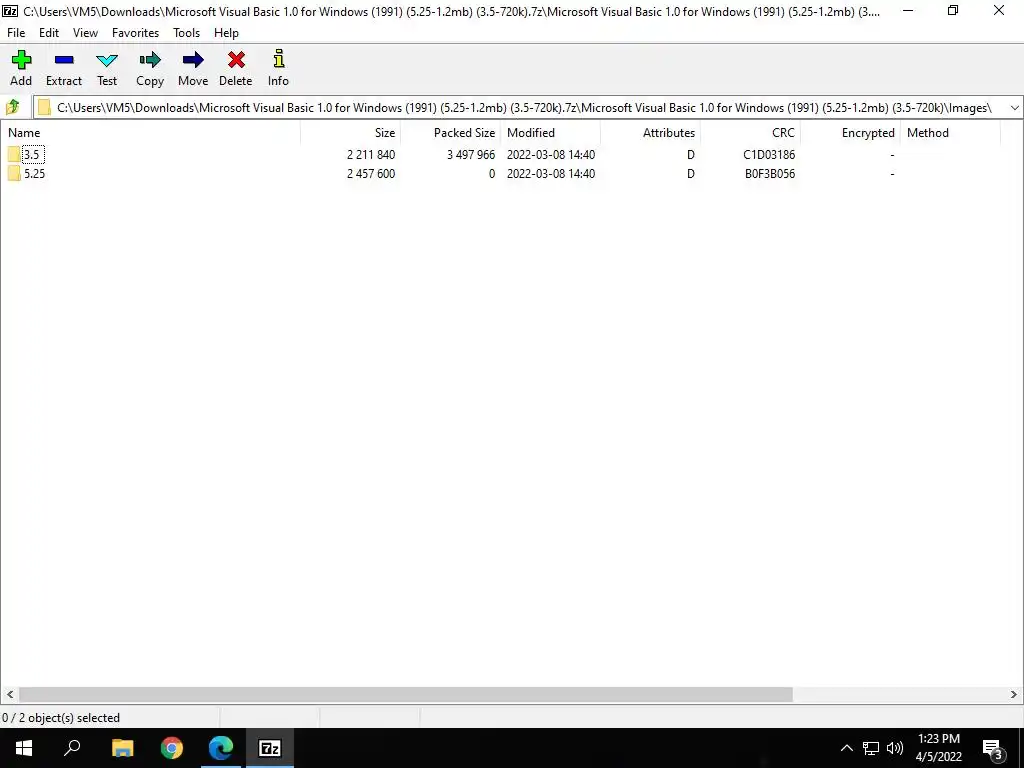Expand the address bar path dropdown
This screenshot has width=1024, height=768.
point(1014,108)
